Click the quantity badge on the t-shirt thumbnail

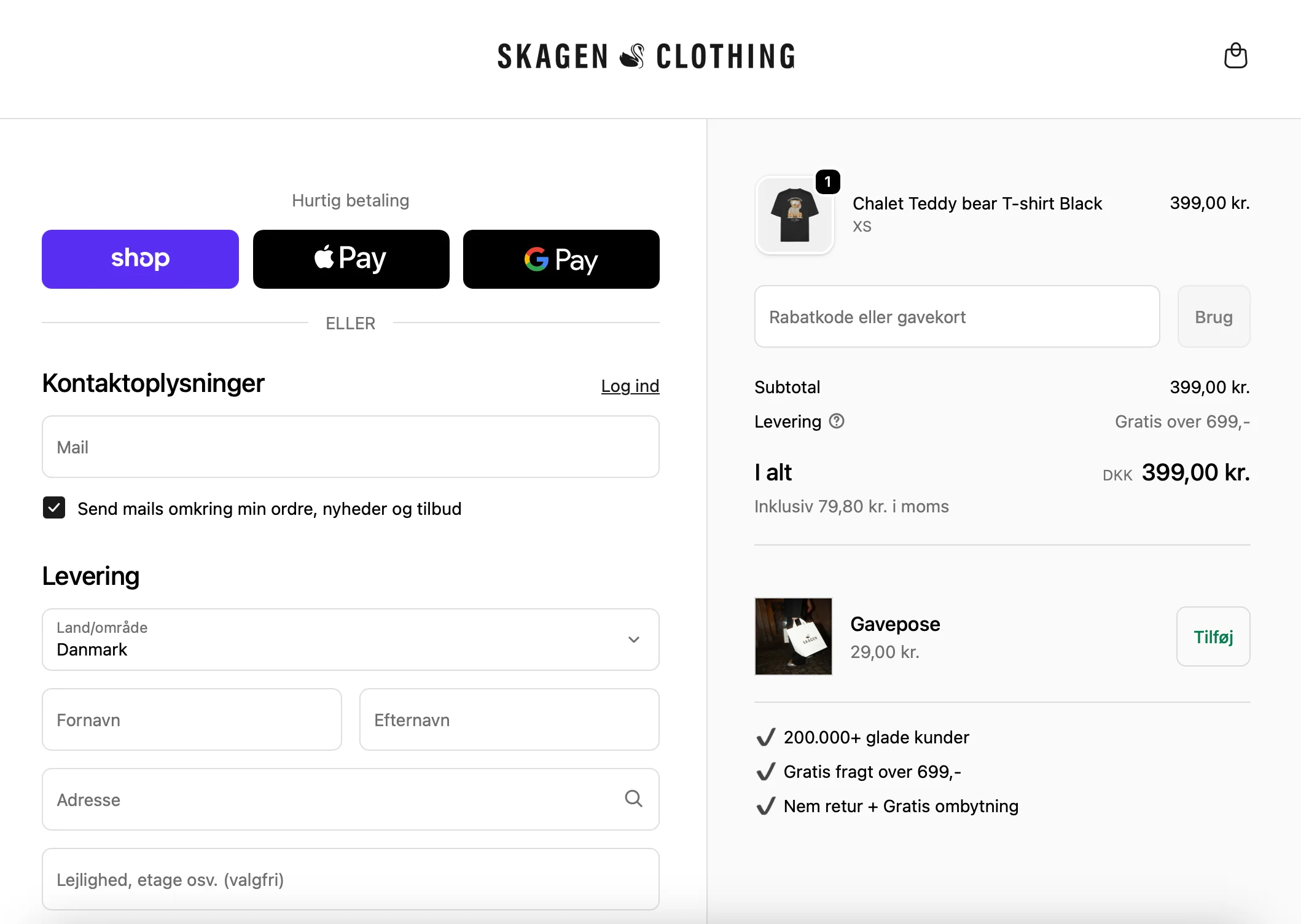point(827,181)
